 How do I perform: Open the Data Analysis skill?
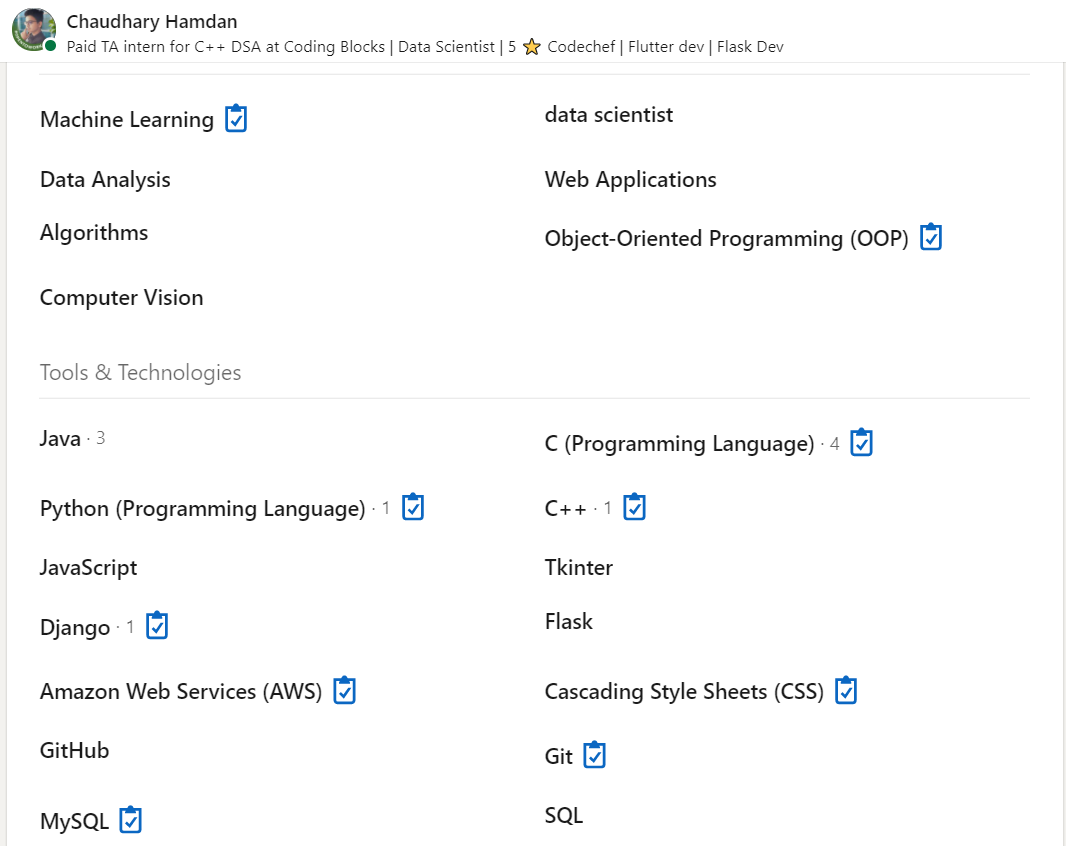(105, 180)
